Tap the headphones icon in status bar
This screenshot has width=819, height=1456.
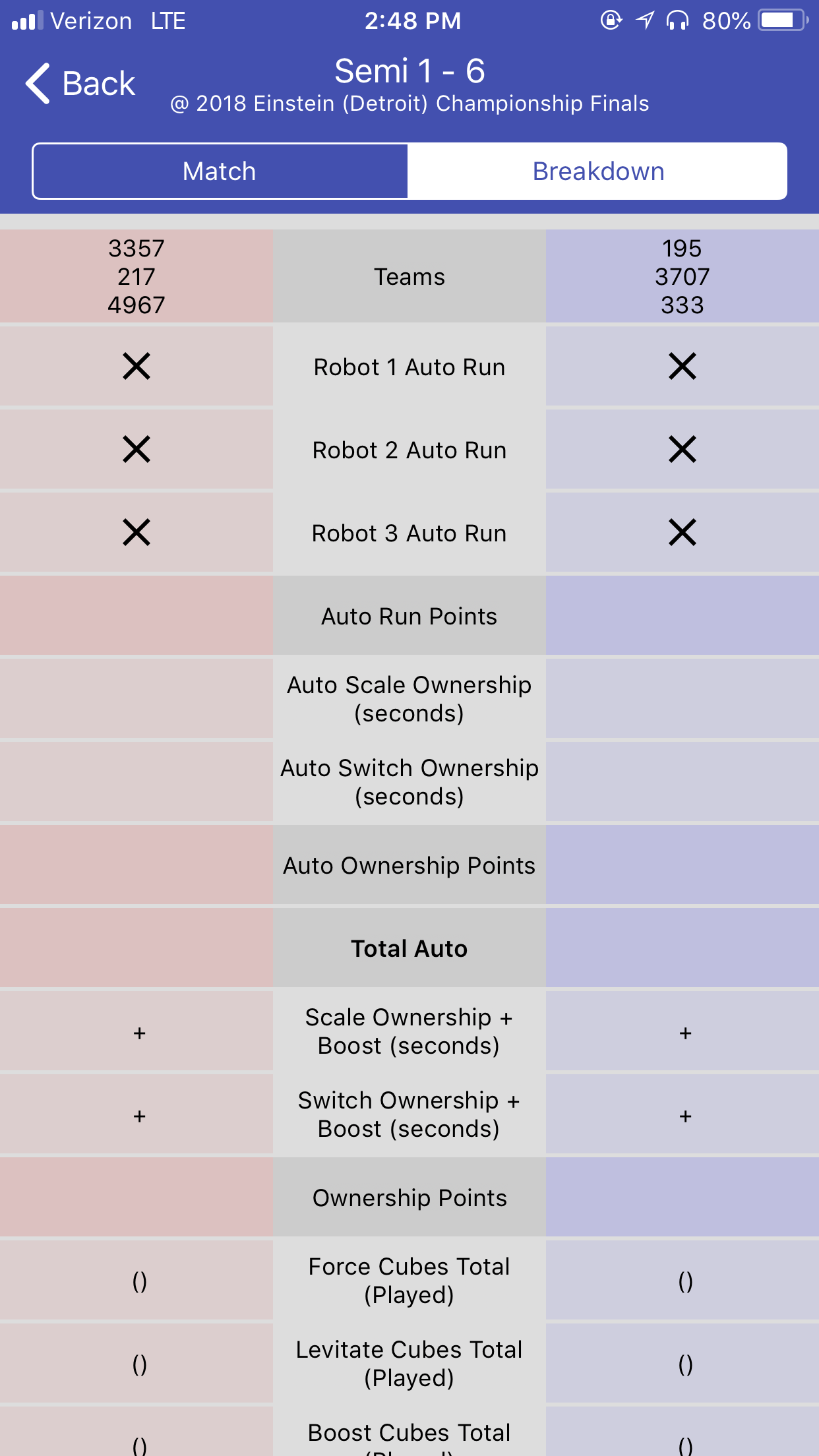click(x=677, y=20)
